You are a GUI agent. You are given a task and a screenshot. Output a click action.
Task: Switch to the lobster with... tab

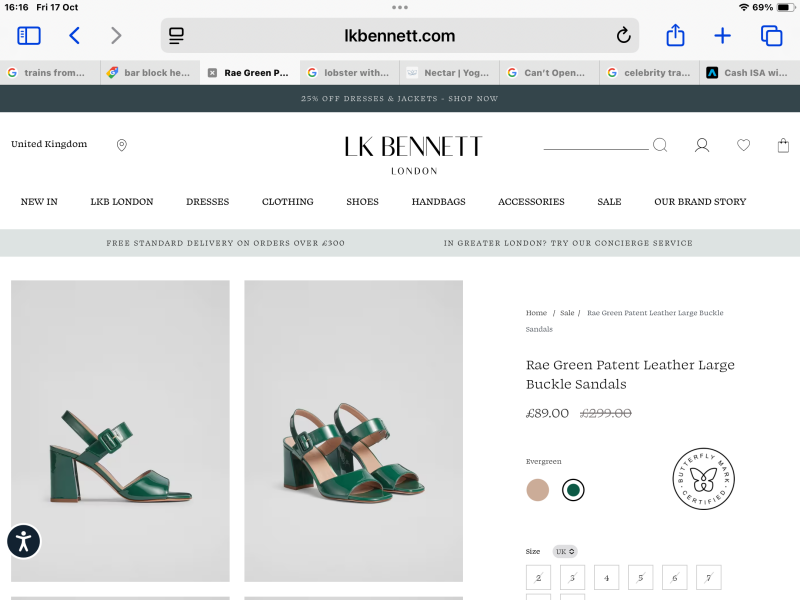click(x=350, y=73)
